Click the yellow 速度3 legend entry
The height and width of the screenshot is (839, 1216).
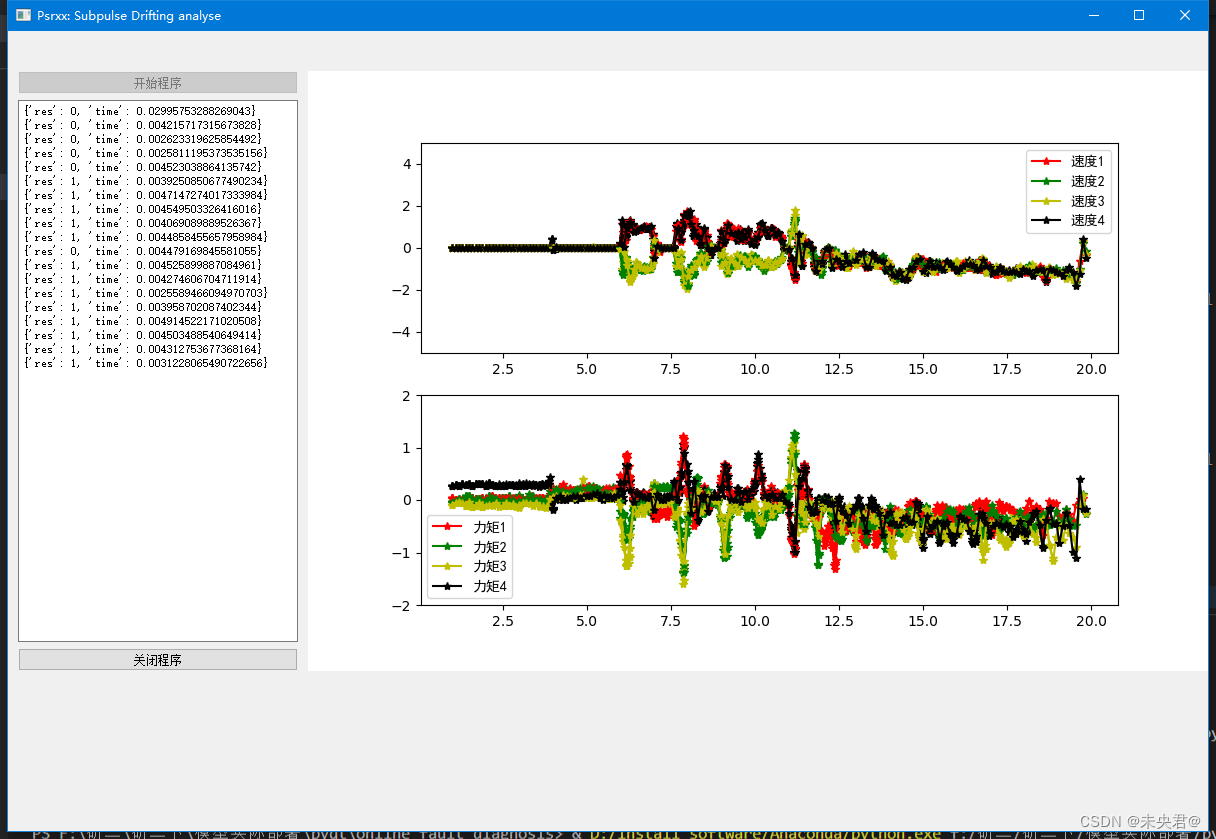click(1069, 201)
